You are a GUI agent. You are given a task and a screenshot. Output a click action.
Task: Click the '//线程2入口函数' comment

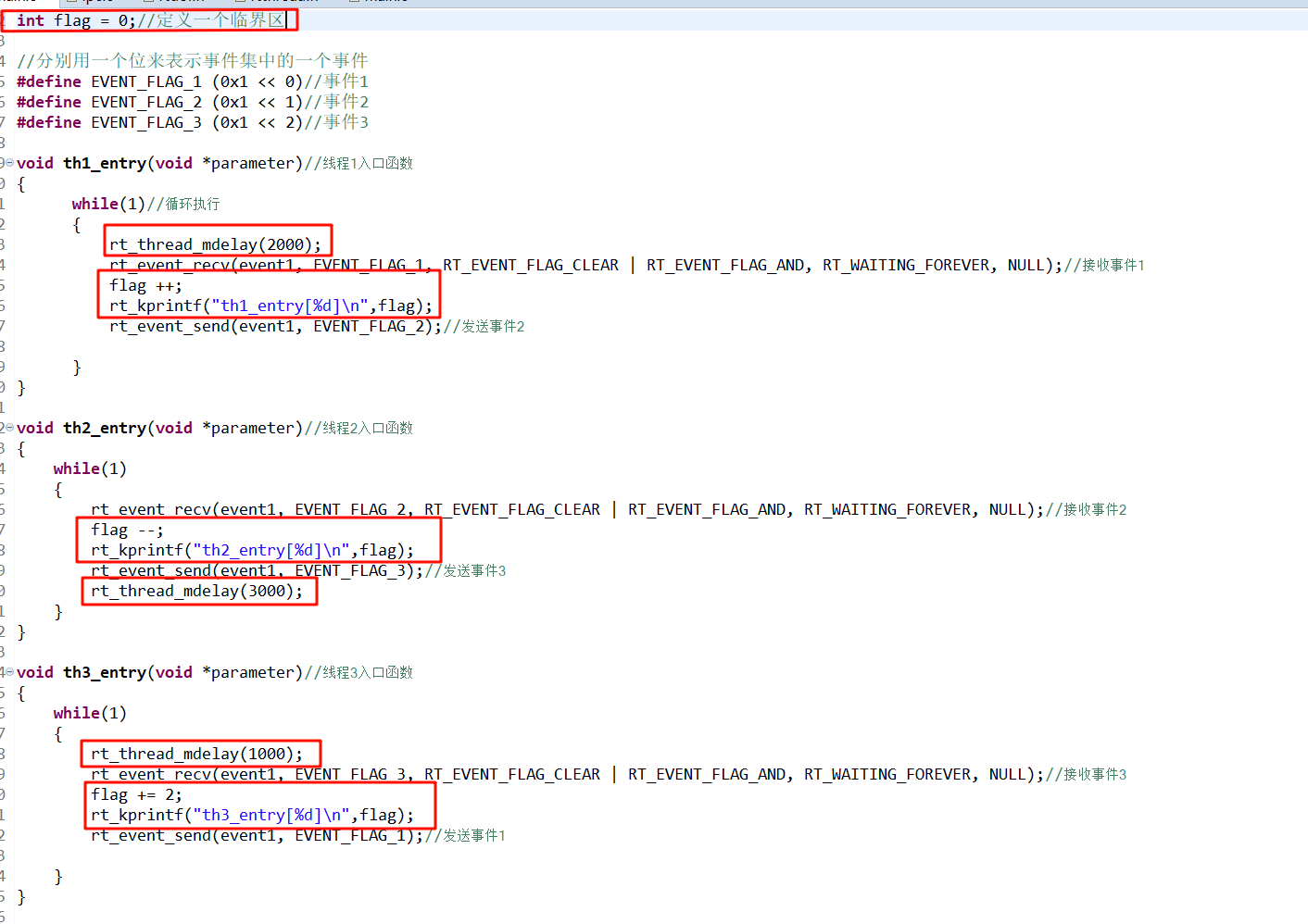coord(358,428)
